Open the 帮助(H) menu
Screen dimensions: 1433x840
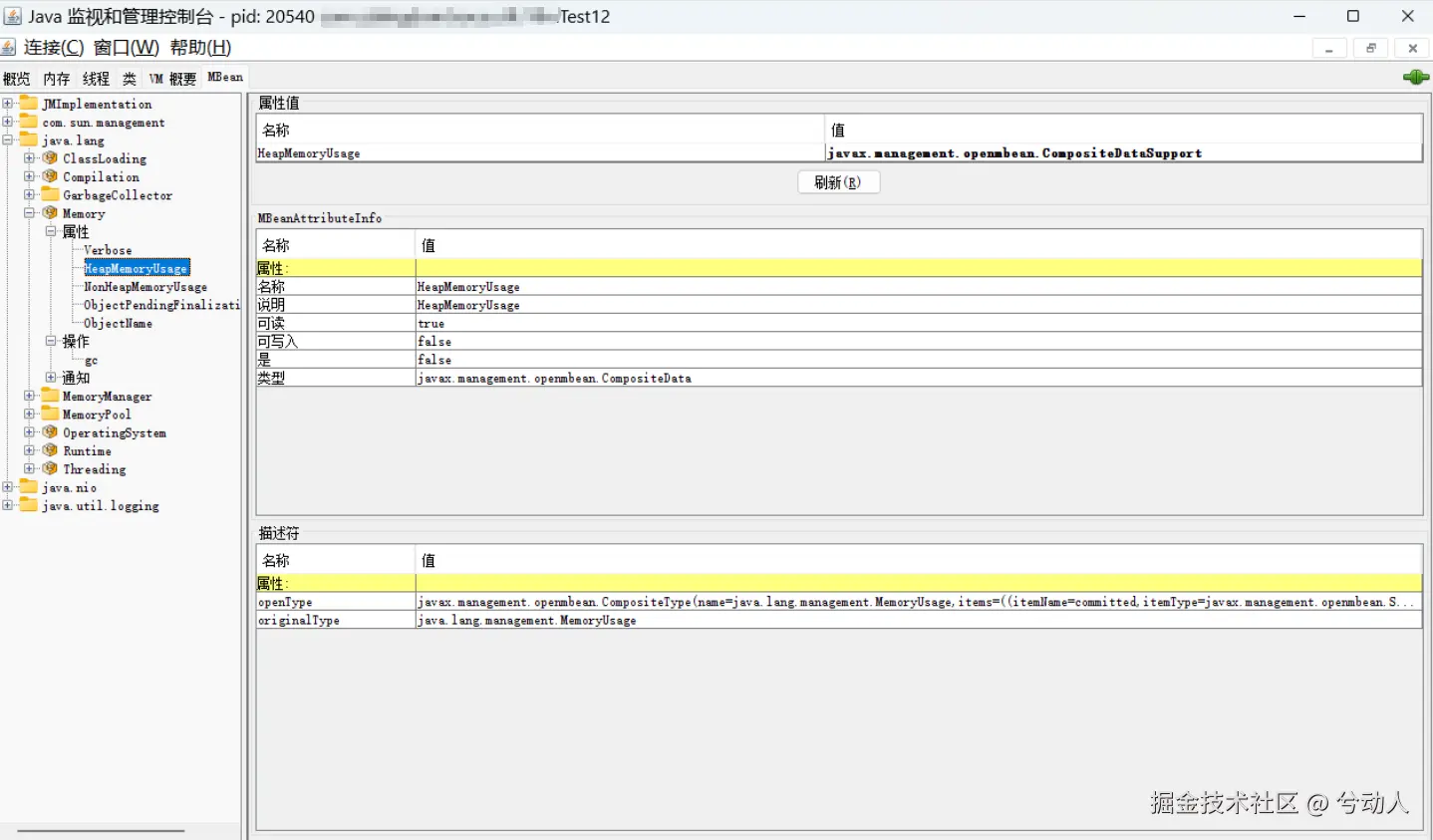click(200, 48)
